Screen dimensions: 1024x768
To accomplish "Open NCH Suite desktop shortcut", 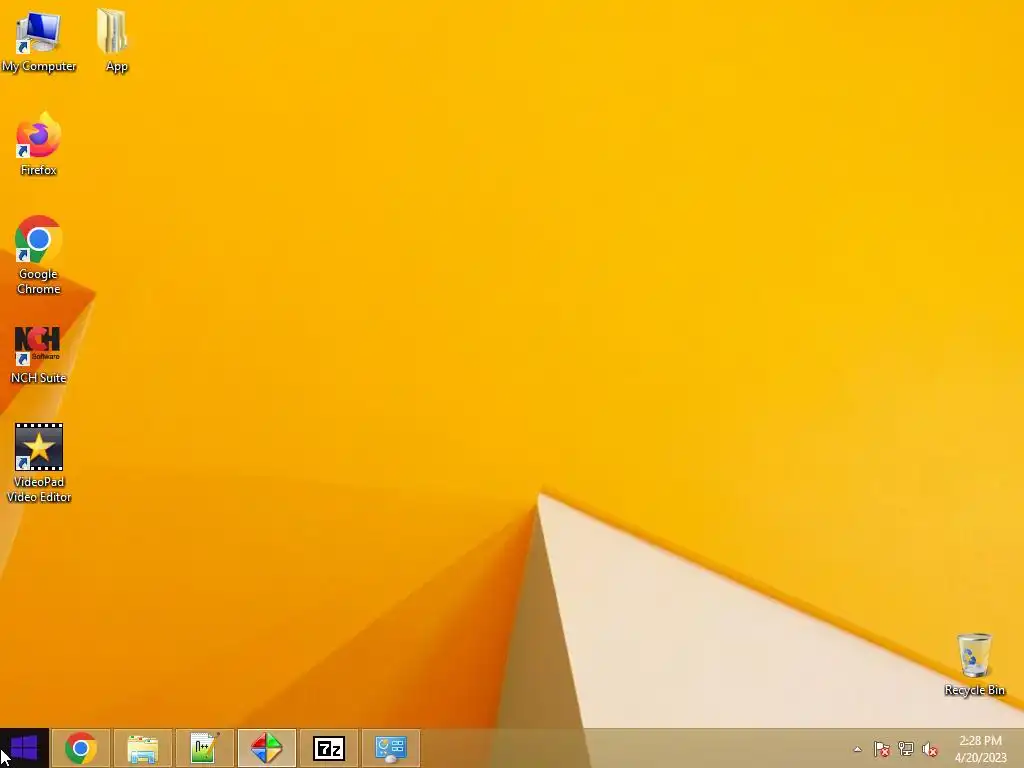I will (39, 355).
